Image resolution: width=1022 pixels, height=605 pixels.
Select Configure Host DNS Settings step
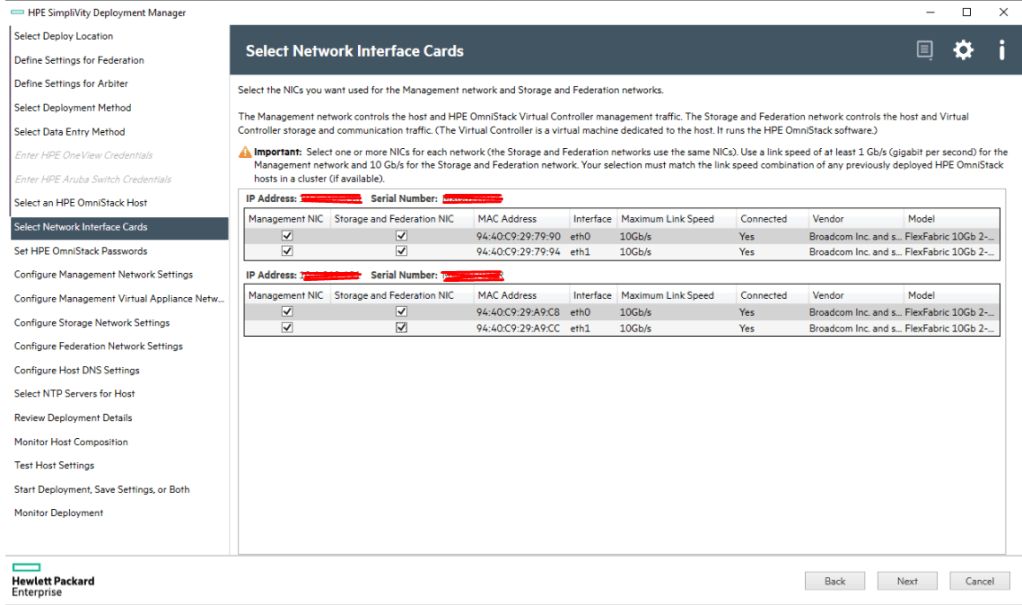pos(77,370)
